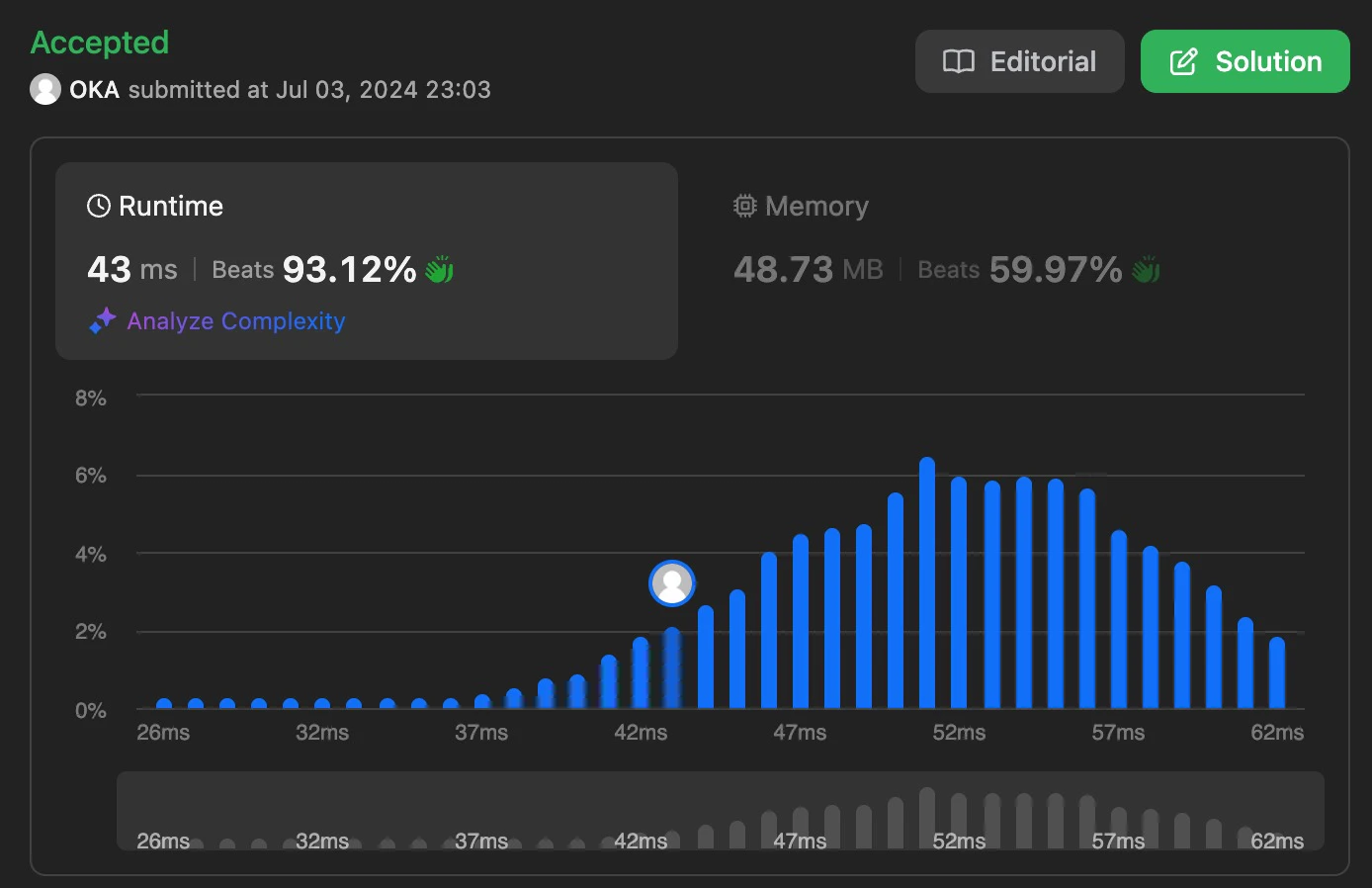
Task: Click the 32ms label on the main chart axis
Action: point(322,733)
